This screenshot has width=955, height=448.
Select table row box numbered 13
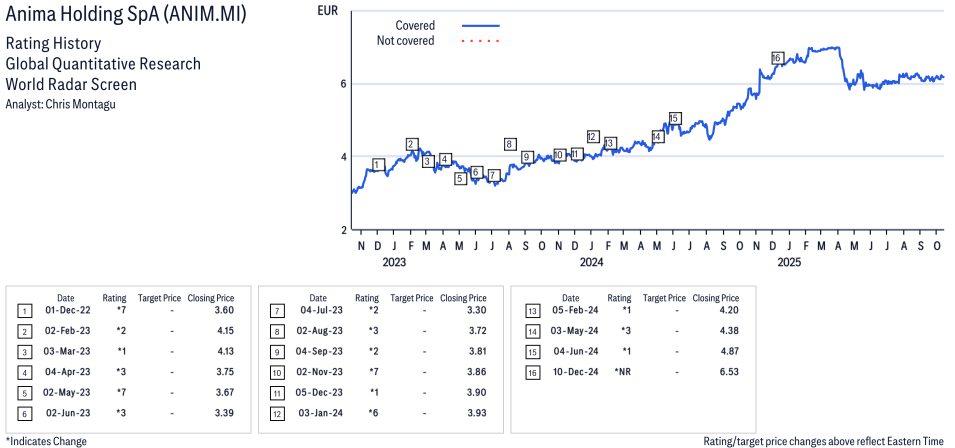pos(529,312)
